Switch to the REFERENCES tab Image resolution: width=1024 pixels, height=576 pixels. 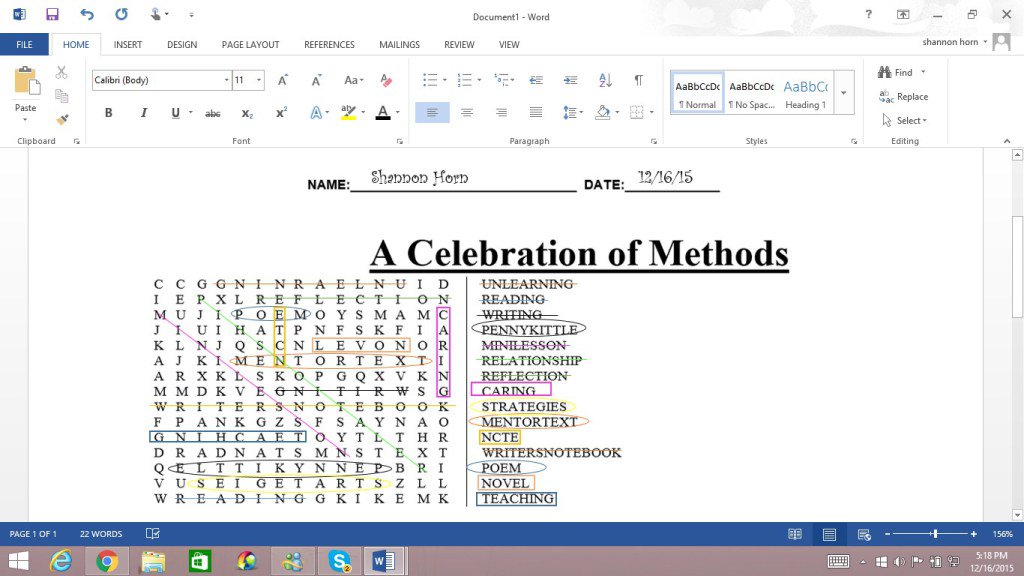pos(329,44)
